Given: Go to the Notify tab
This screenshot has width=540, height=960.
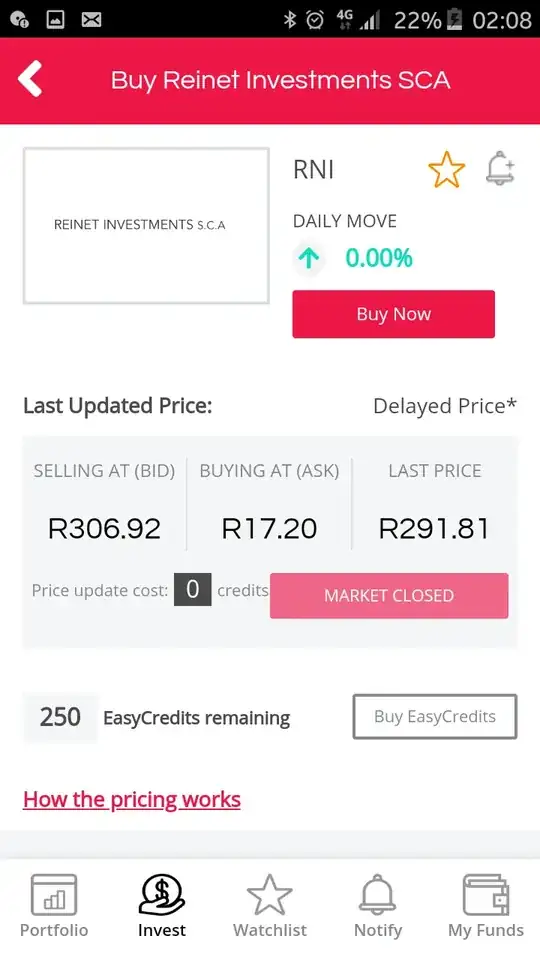Looking at the screenshot, I should [x=378, y=906].
